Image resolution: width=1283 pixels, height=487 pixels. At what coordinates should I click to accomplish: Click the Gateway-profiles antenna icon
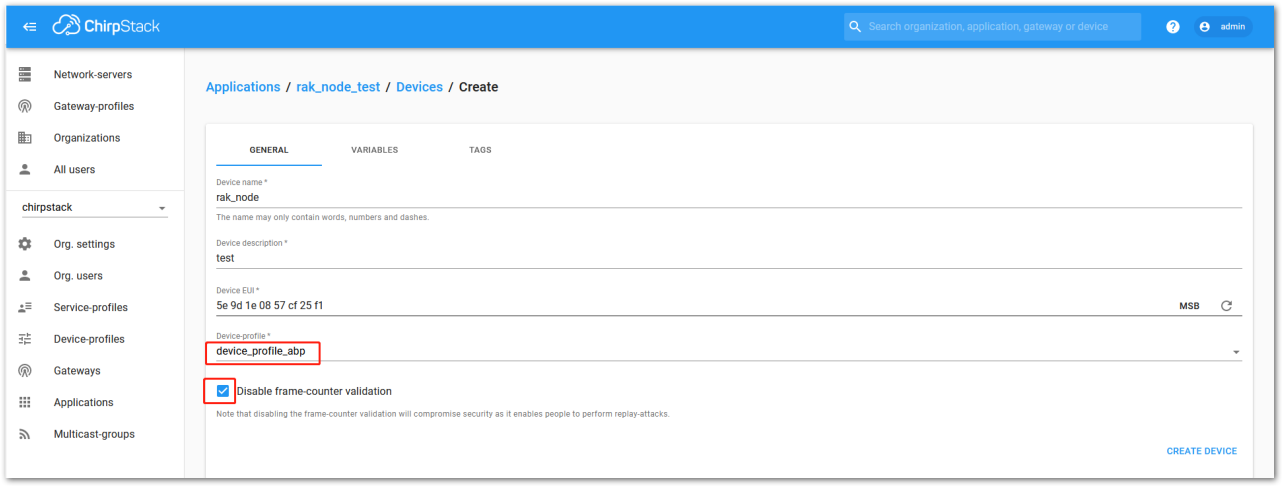pos(25,106)
